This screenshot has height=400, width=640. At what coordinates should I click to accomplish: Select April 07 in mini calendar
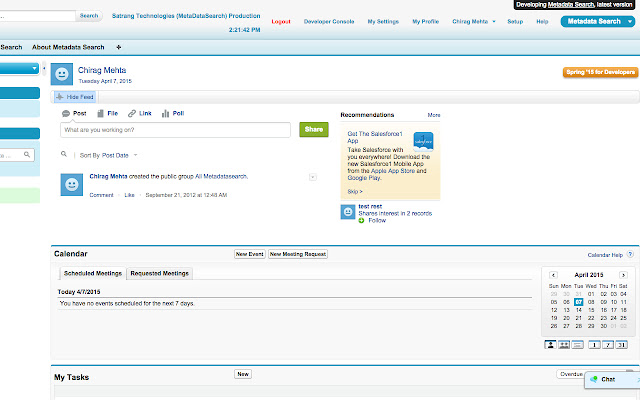578,302
